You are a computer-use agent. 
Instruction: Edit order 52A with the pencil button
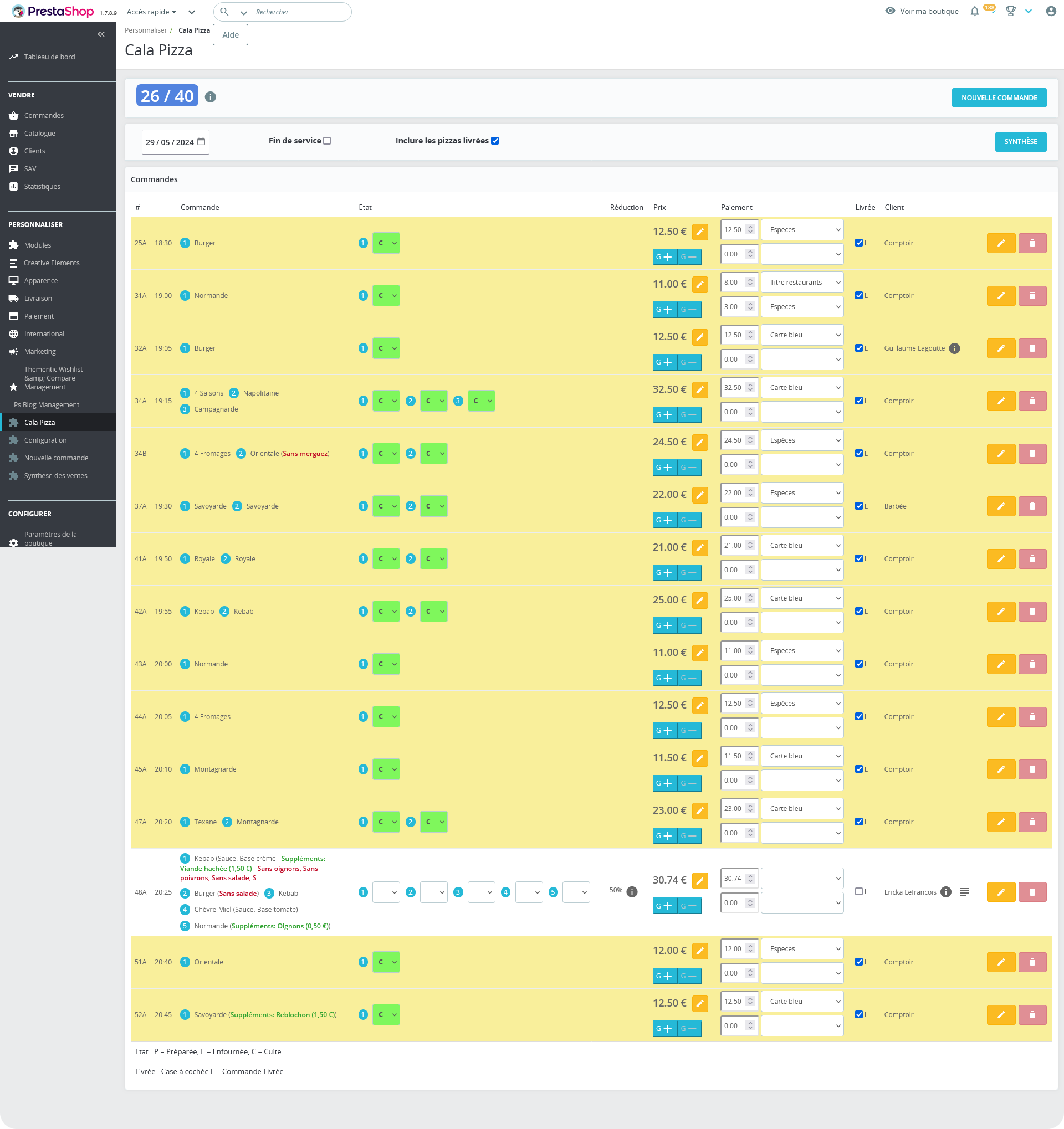1001,1015
